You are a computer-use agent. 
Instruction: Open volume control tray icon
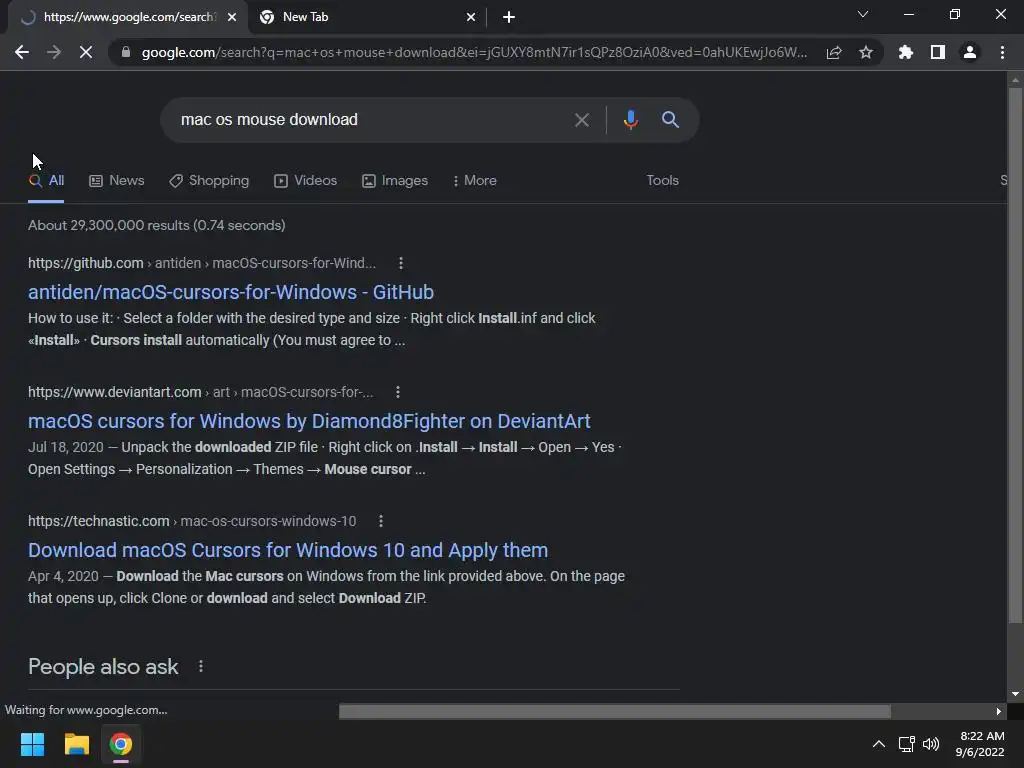(931, 744)
